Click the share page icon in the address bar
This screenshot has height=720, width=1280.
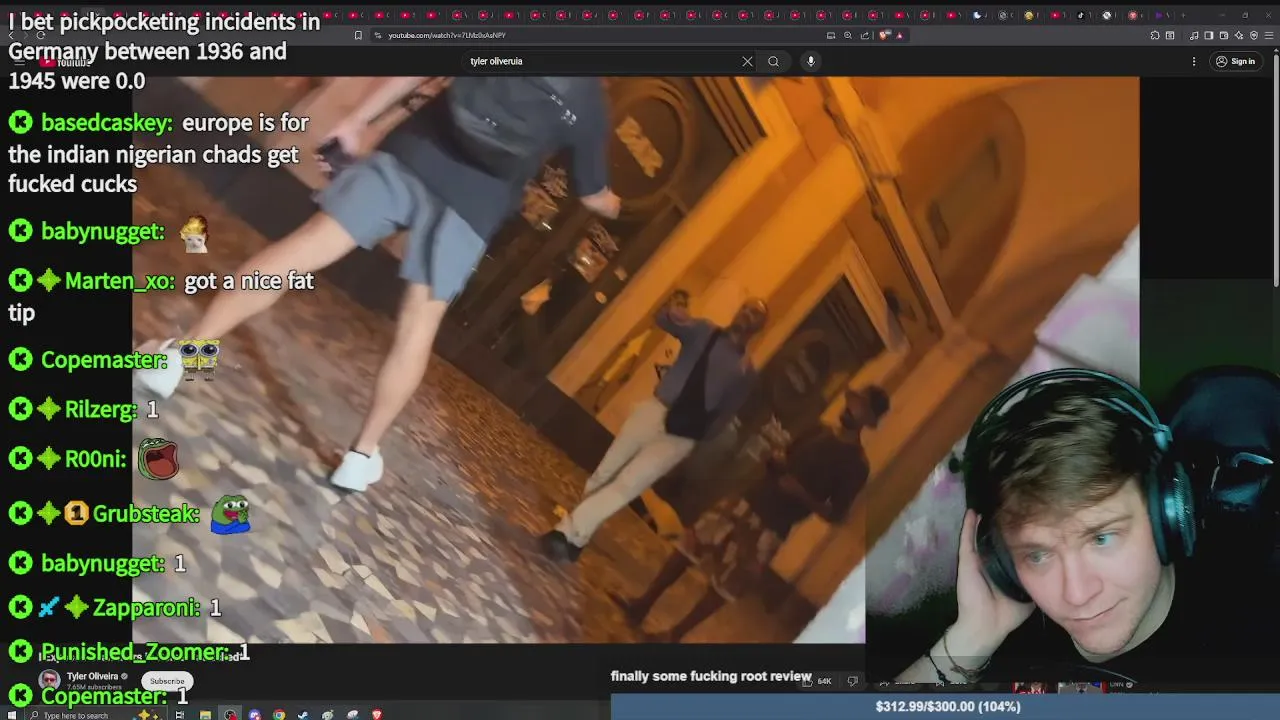[x=866, y=35]
